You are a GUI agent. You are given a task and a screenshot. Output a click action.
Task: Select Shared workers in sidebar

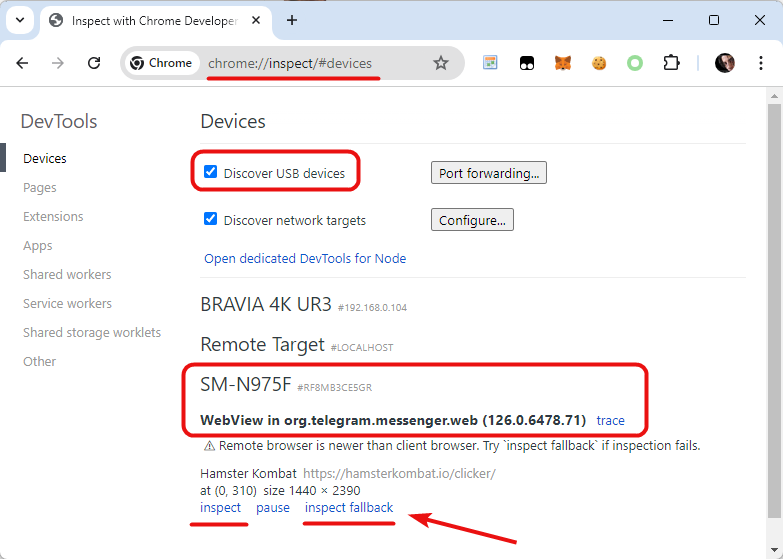tap(67, 275)
